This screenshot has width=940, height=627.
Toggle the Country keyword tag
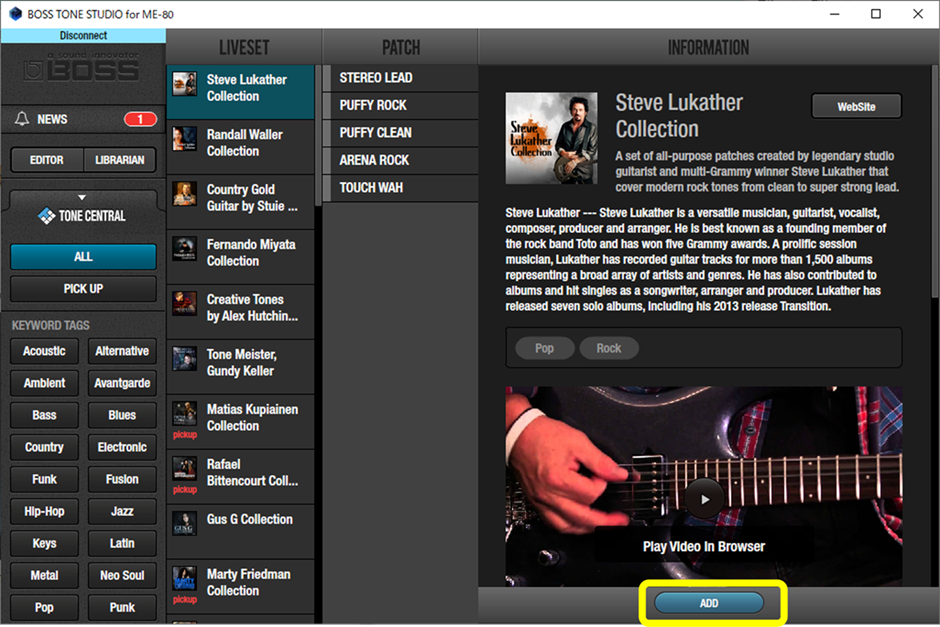pyautogui.click(x=44, y=447)
